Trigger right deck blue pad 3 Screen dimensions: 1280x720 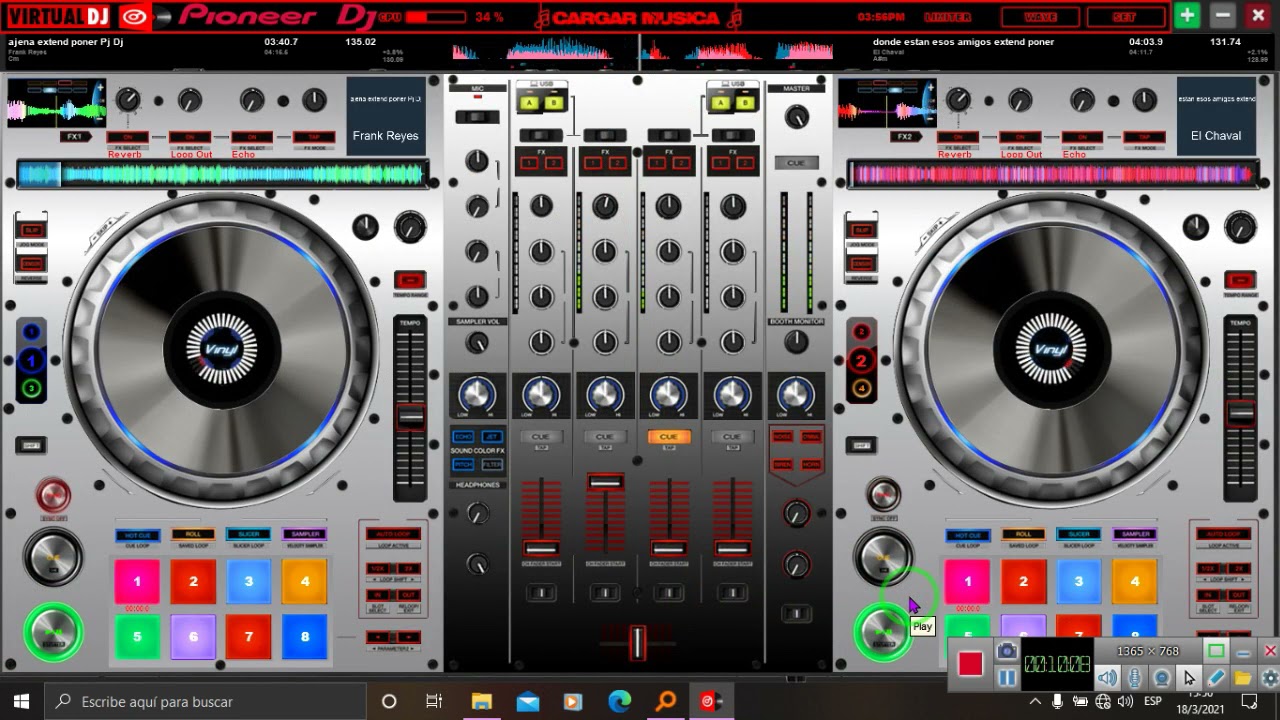1079,581
